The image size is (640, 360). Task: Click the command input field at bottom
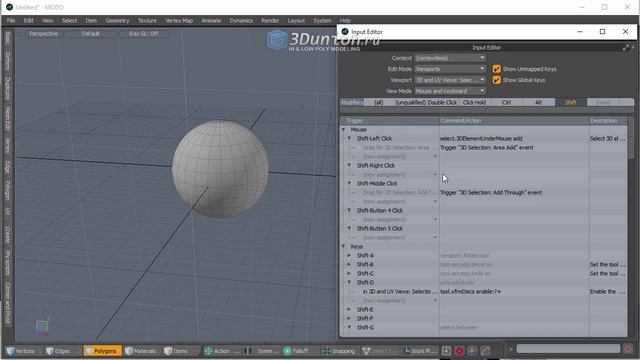(x=568, y=349)
